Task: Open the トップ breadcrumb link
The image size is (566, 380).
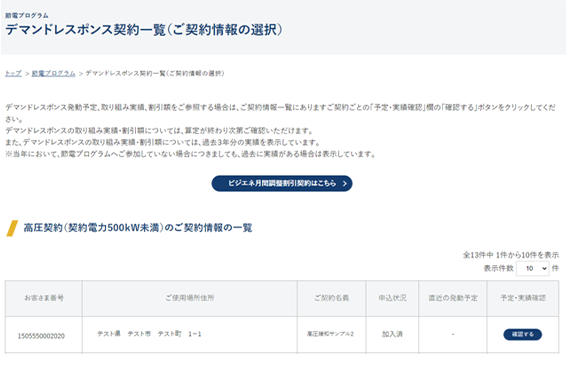Action: [x=13, y=73]
